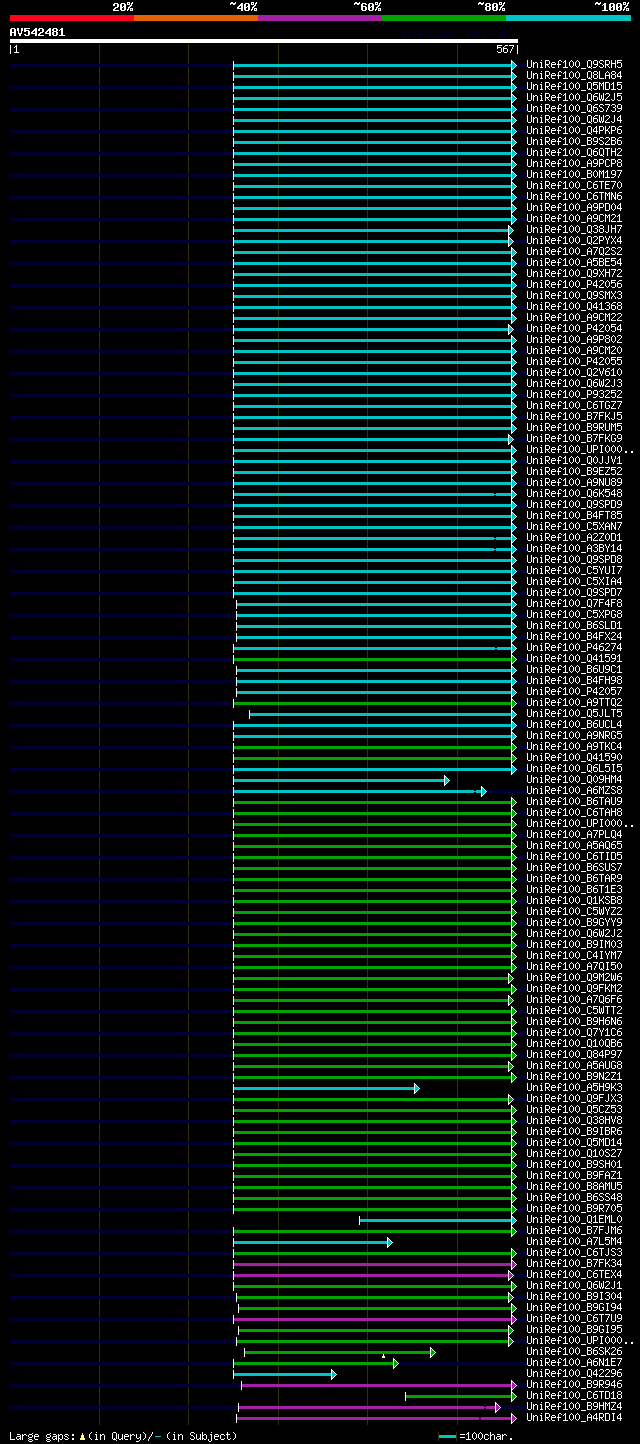Select hit label UniRef100_P93252

[x=574, y=394]
